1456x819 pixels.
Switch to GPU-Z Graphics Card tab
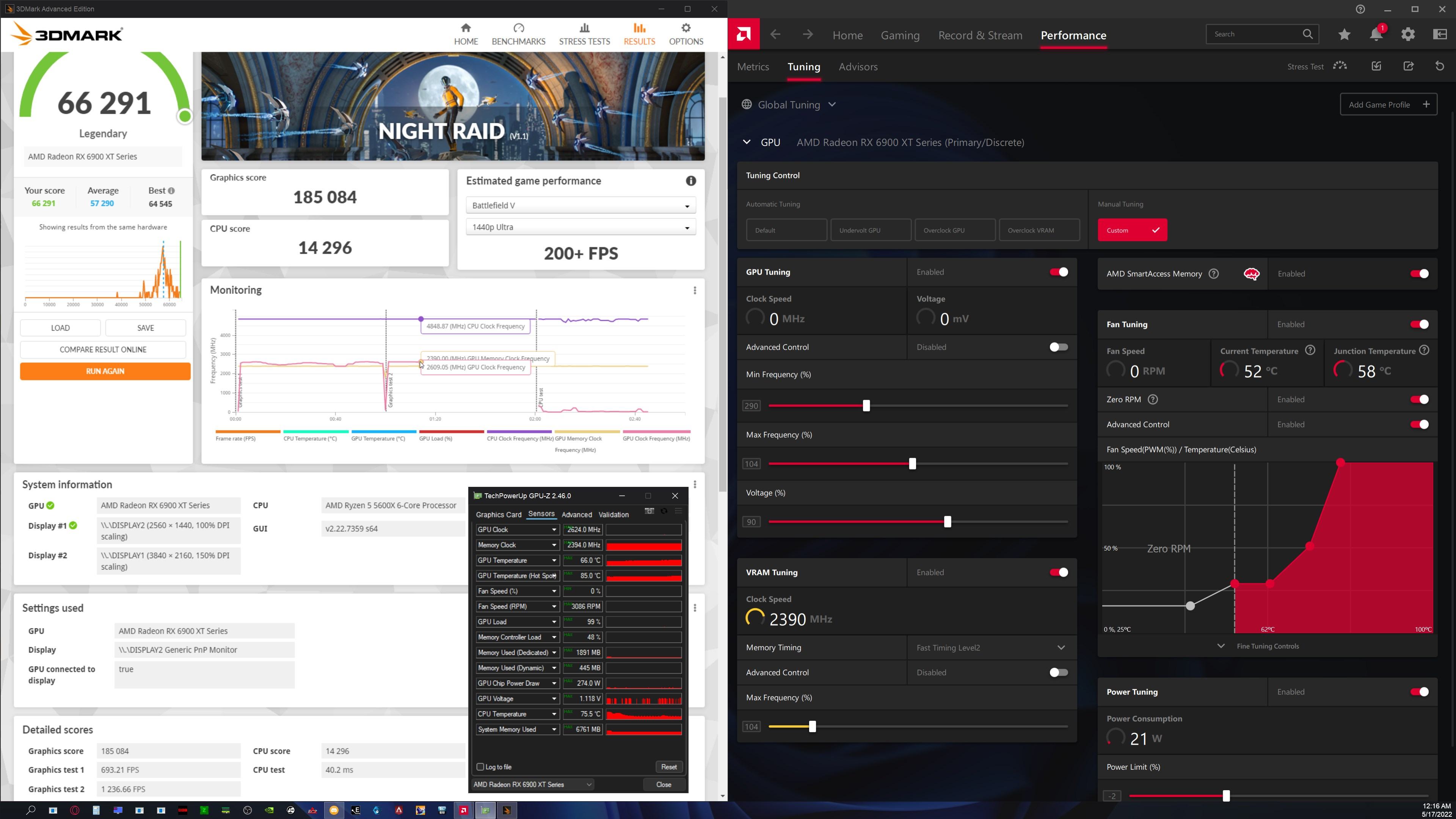(499, 515)
